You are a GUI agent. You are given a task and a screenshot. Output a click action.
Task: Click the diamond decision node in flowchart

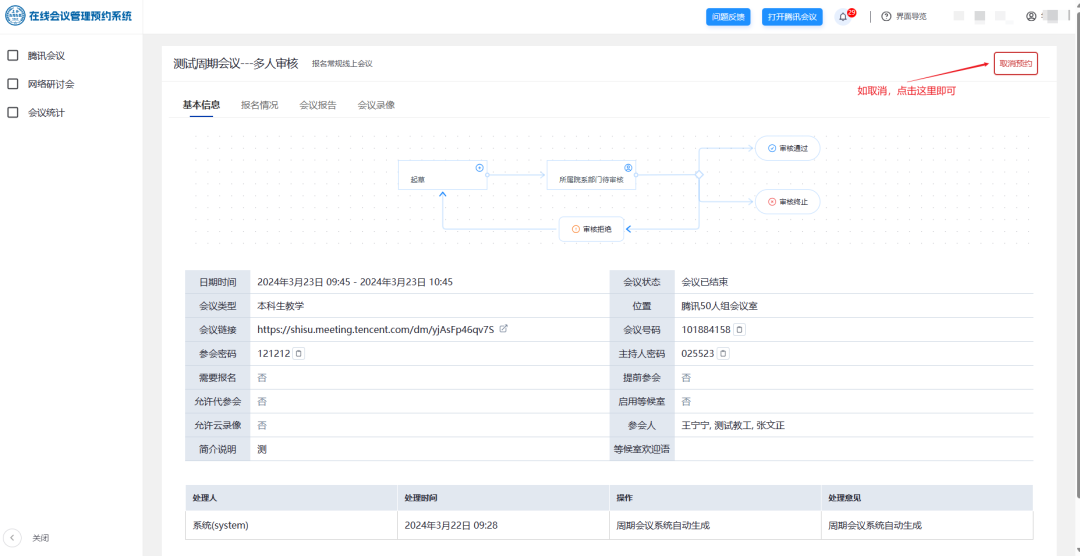point(699,175)
